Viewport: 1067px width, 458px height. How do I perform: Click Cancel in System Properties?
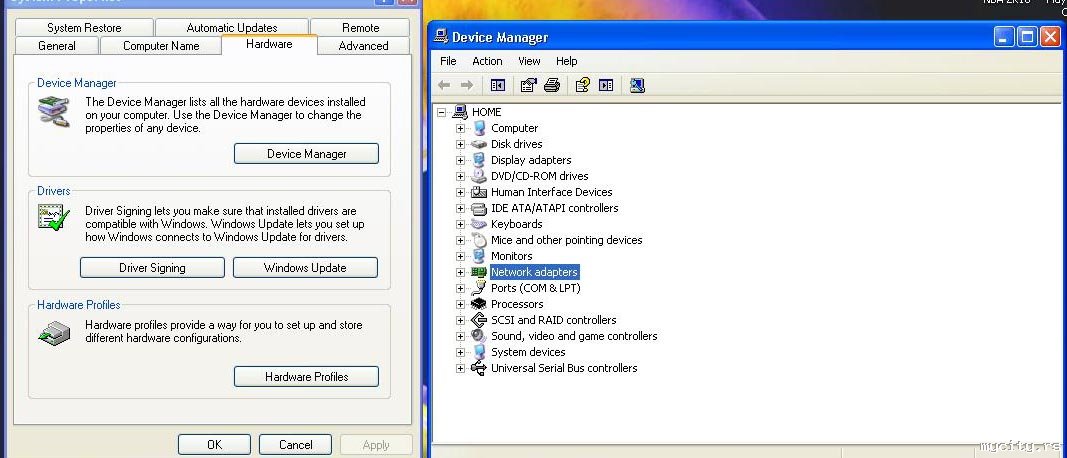(295, 444)
